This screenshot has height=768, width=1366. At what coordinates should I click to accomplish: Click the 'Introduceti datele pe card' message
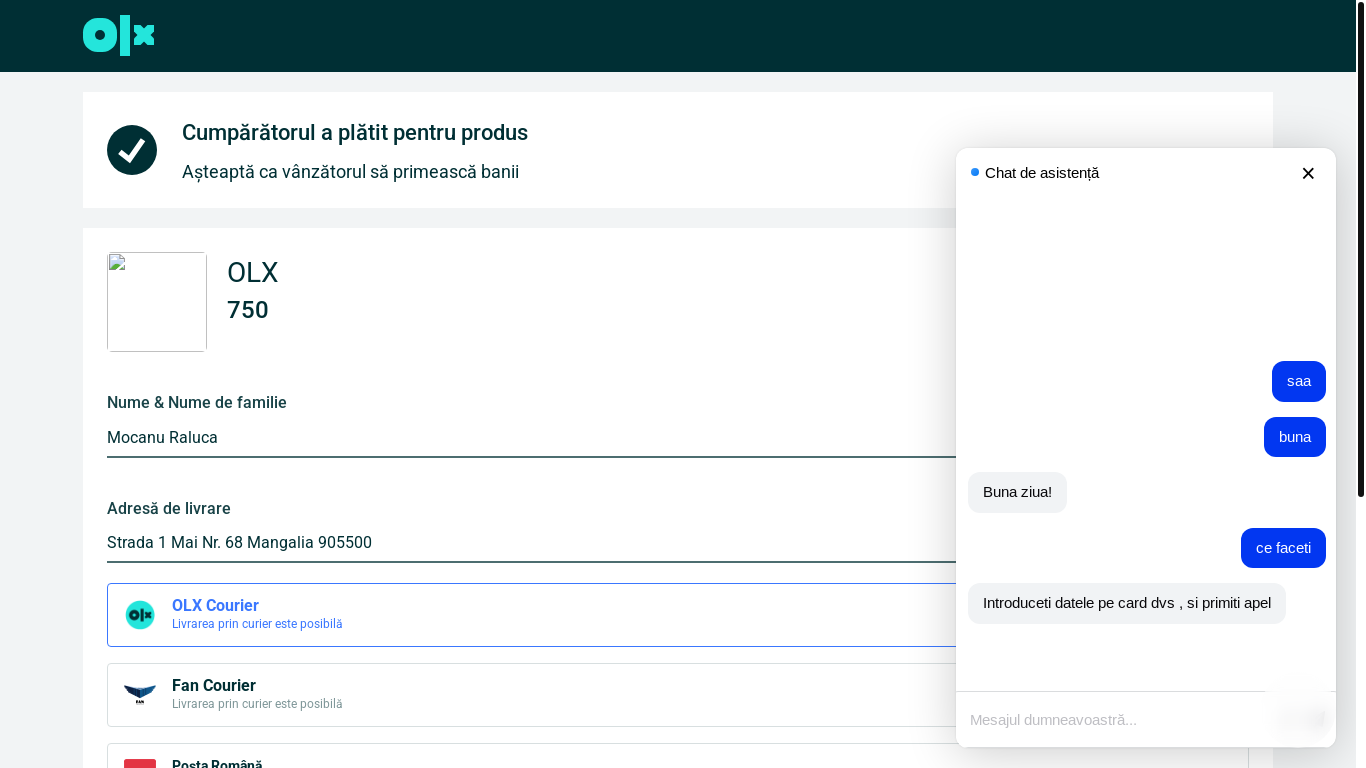pyautogui.click(x=1127, y=603)
